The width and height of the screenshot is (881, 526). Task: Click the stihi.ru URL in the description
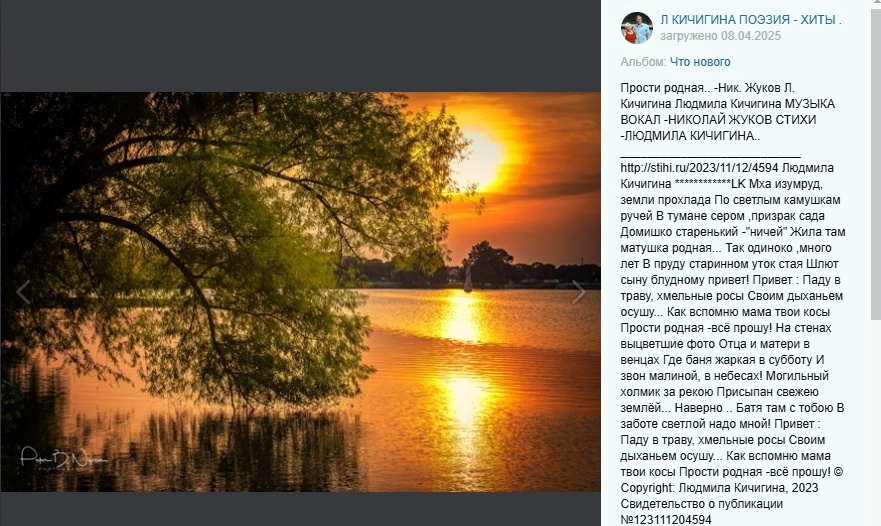699,167
